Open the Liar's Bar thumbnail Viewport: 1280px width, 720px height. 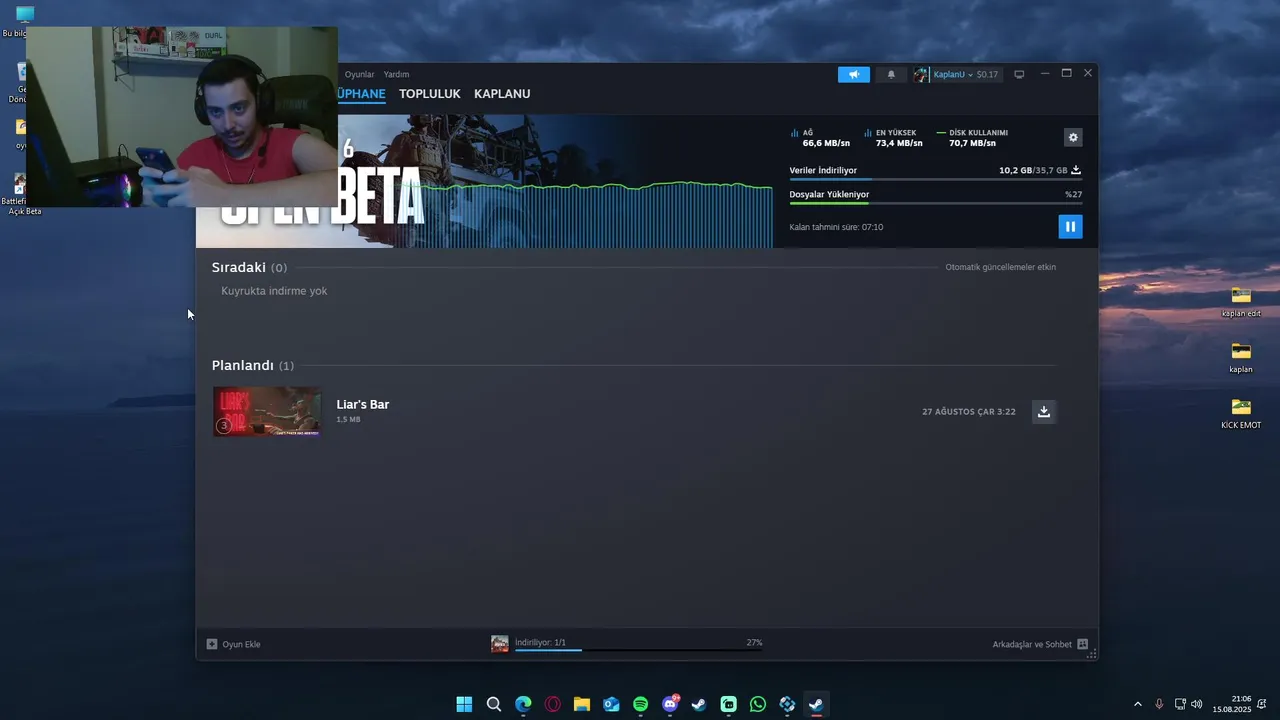point(267,412)
